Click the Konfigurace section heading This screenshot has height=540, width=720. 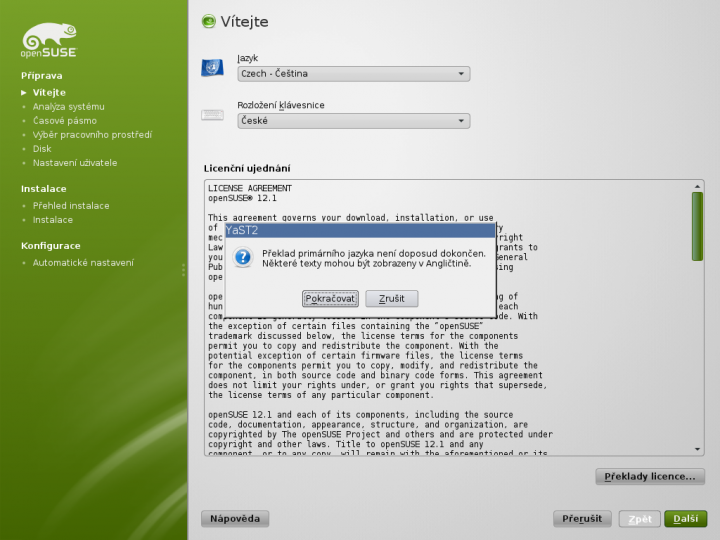tap(51, 246)
